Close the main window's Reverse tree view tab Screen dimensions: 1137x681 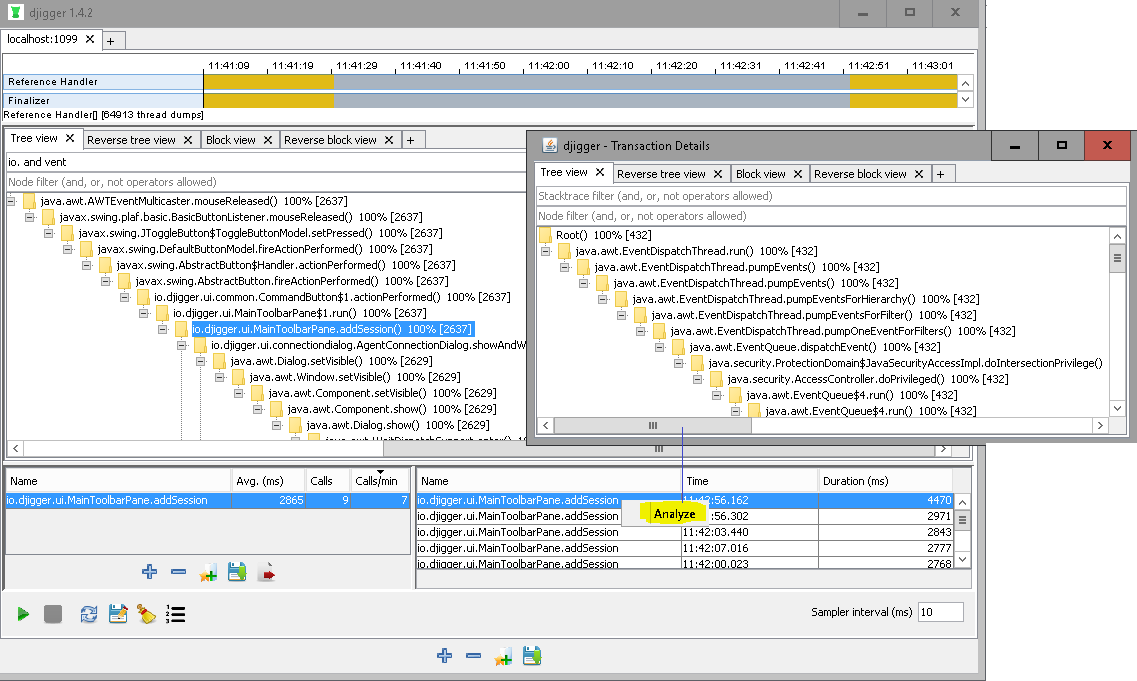188,140
